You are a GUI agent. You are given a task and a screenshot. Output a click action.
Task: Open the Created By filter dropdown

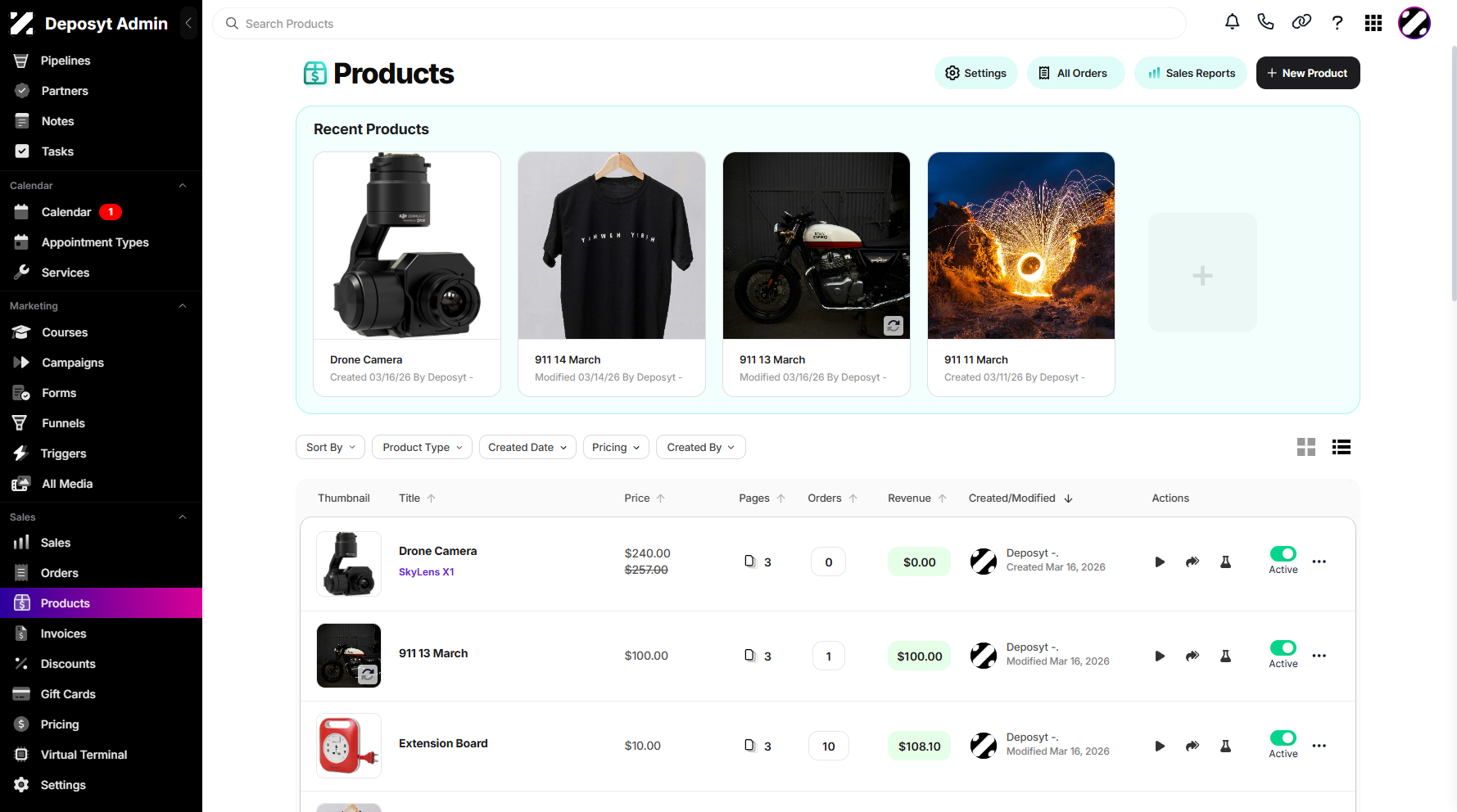[x=701, y=447]
